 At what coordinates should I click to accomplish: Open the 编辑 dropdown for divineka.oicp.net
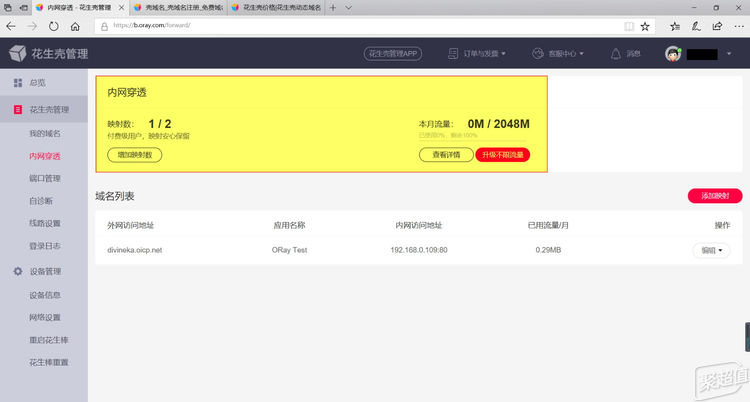[x=710, y=250]
